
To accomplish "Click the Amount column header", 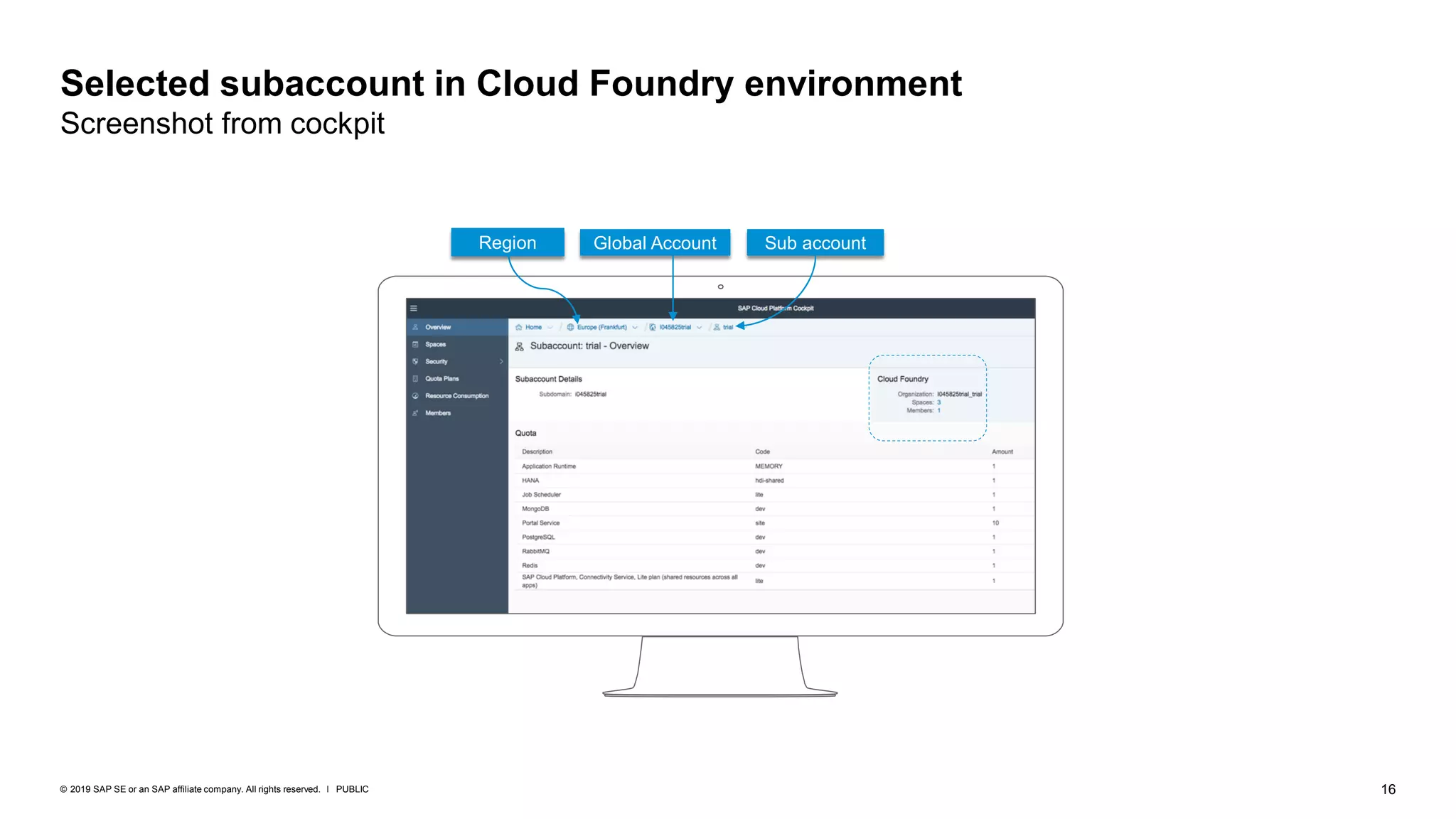I will (1002, 451).
